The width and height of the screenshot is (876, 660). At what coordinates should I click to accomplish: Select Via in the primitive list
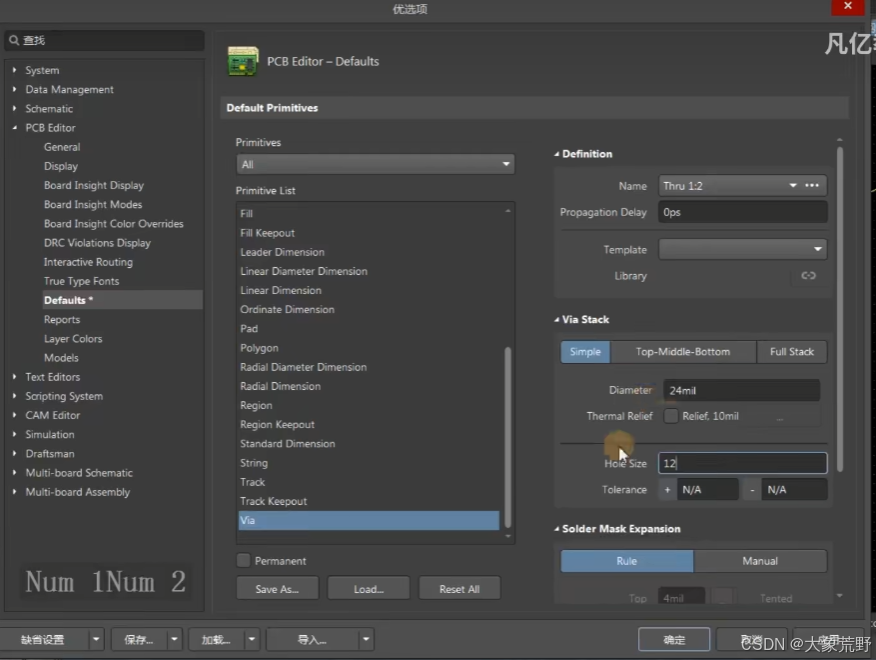coord(369,520)
